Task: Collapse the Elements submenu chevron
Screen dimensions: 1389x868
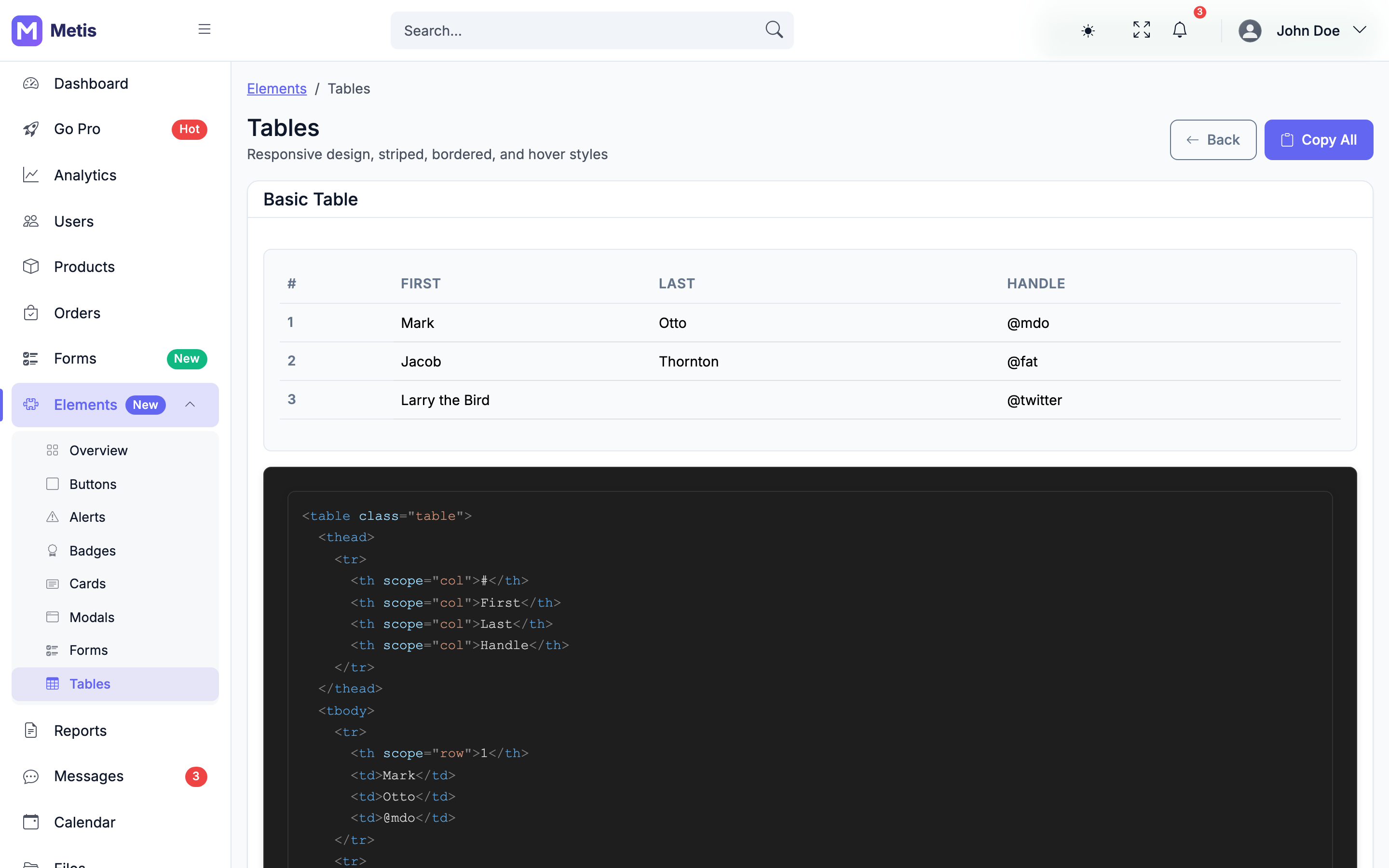Action: tap(190, 405)
